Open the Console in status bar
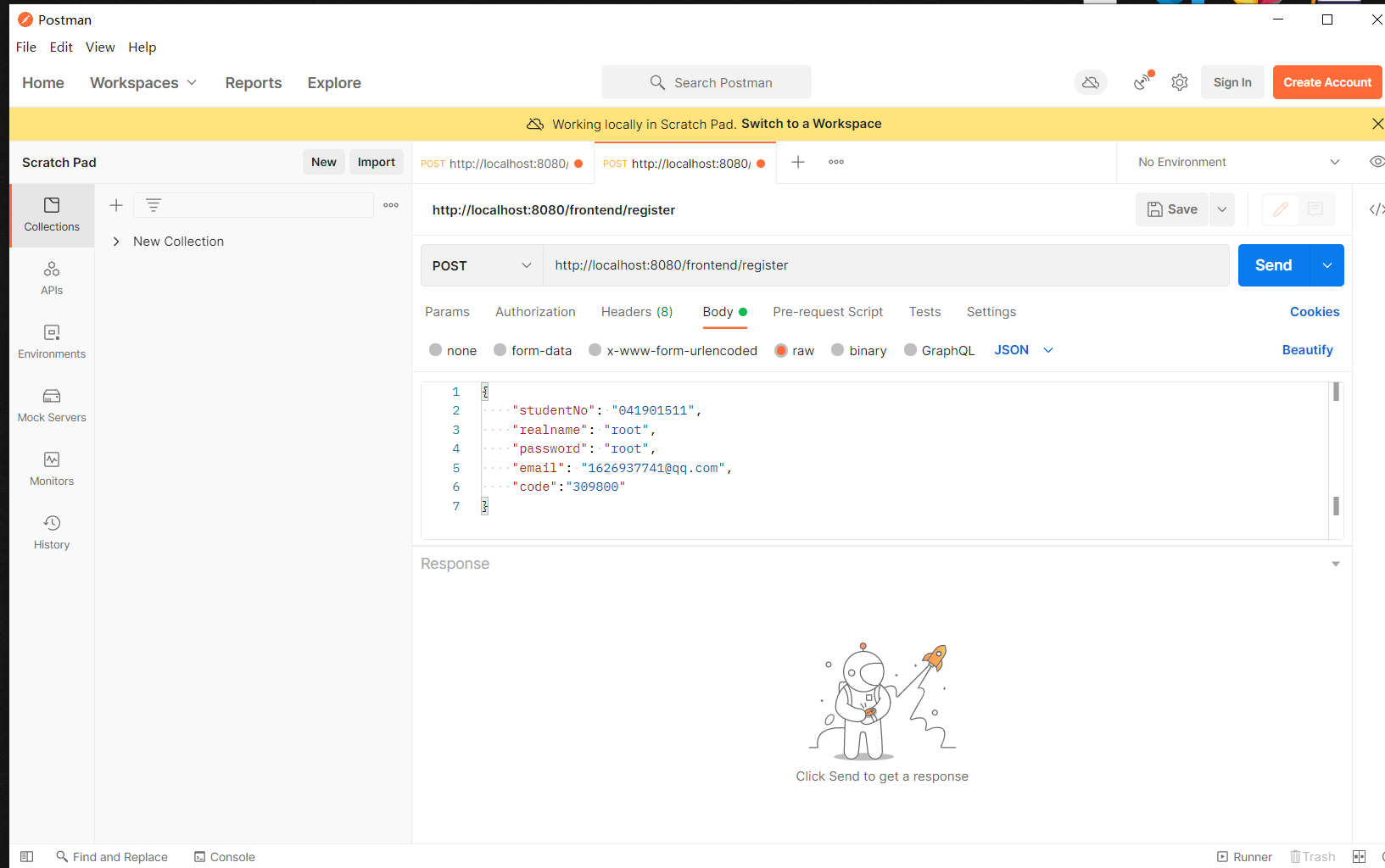 pyautogui.click(x=225, y=857)
